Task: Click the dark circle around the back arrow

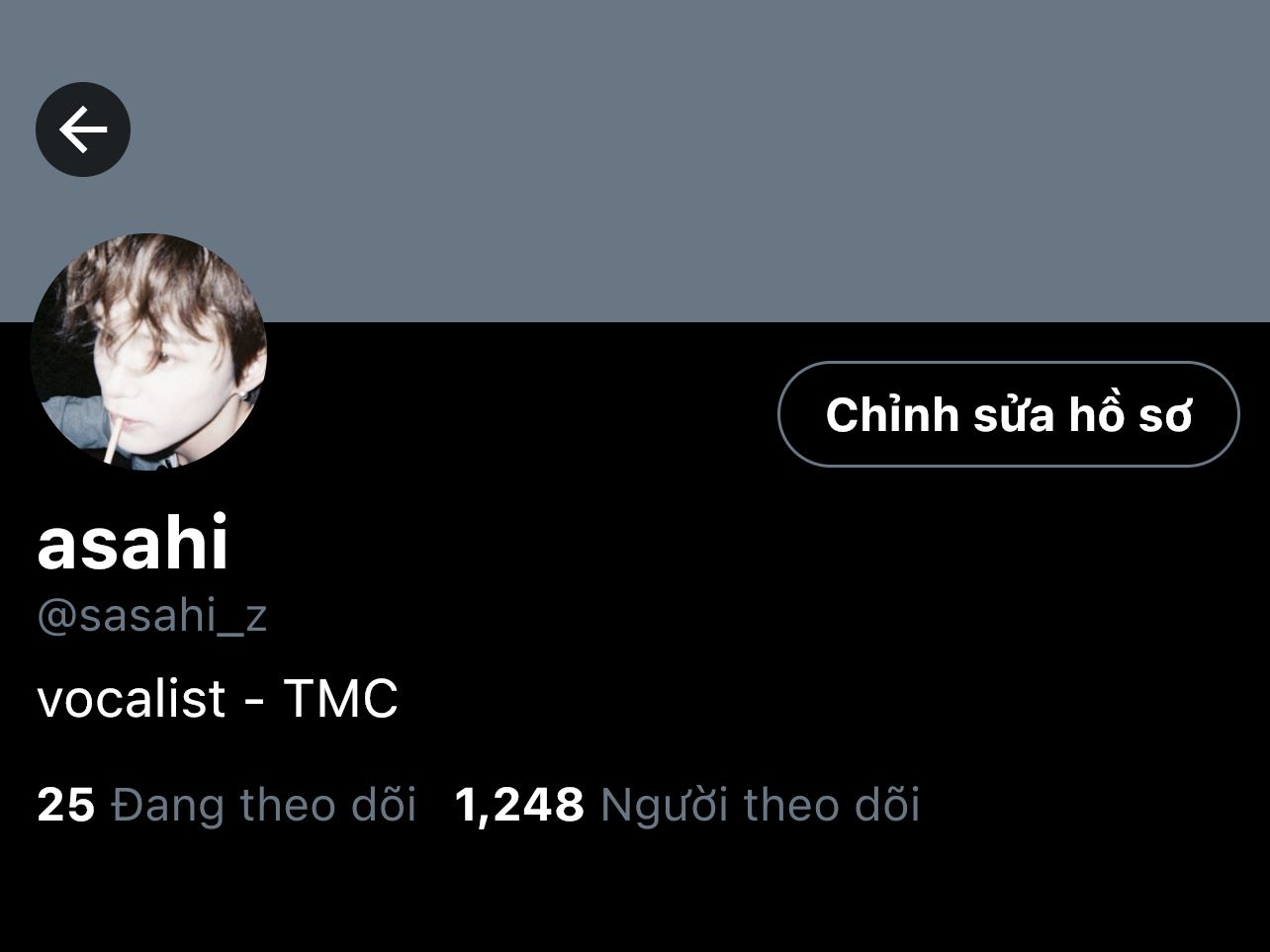Action: [83, 130]
